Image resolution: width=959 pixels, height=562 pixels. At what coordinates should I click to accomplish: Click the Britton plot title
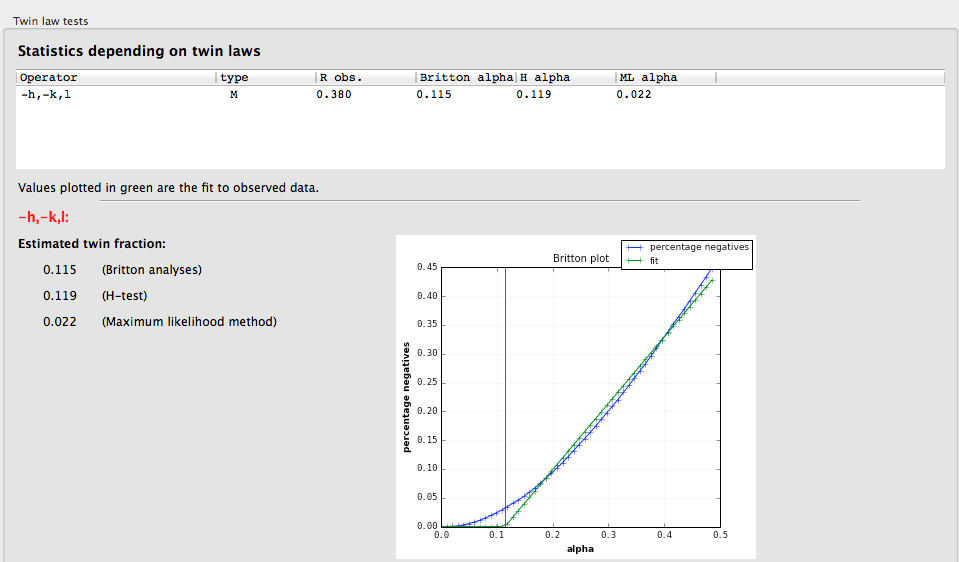[580, 258]
